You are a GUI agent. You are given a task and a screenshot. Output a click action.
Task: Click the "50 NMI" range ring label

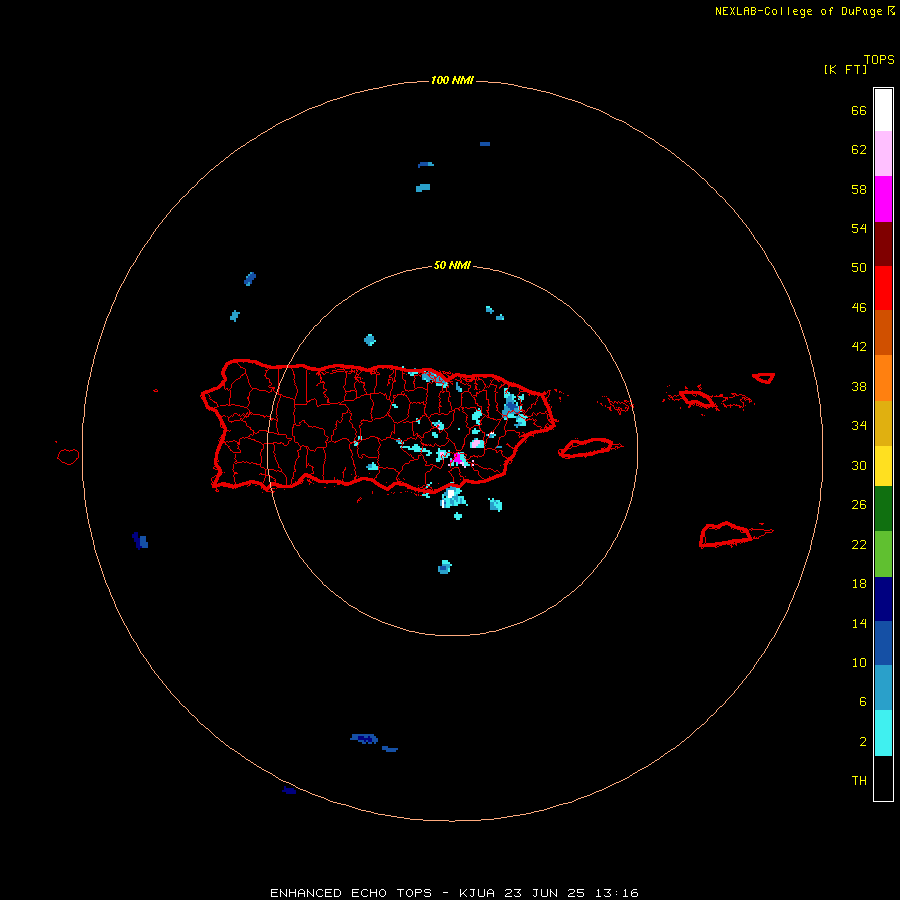click(452, 265)
